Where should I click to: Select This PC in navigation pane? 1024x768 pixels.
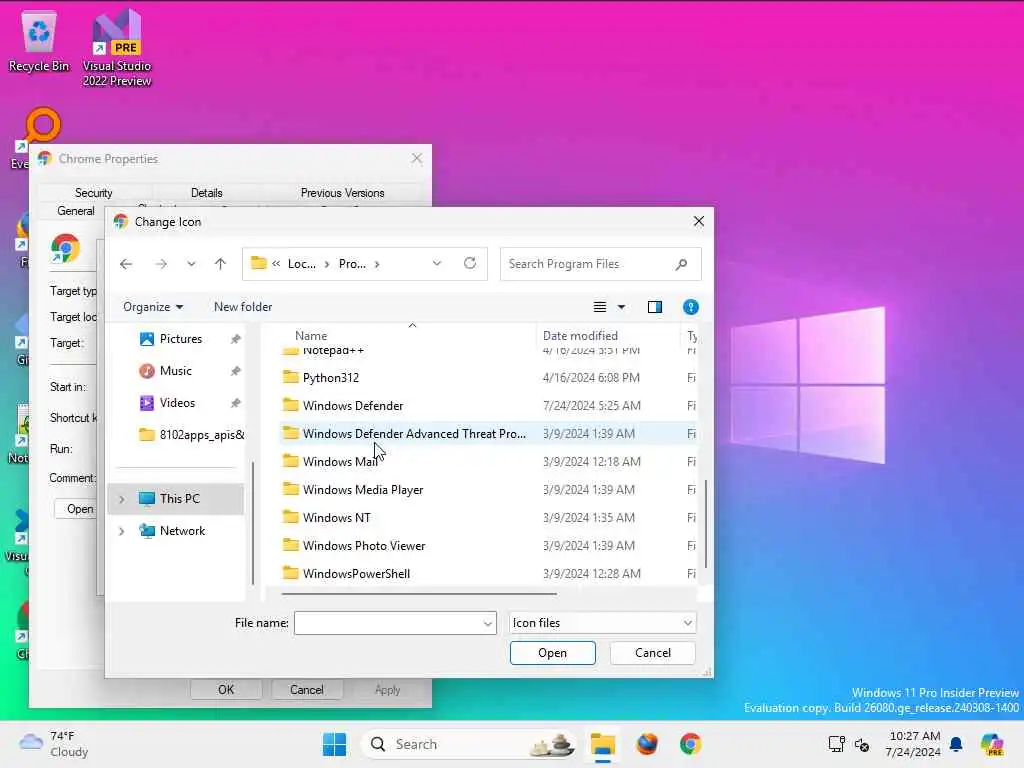pos(180,499)
